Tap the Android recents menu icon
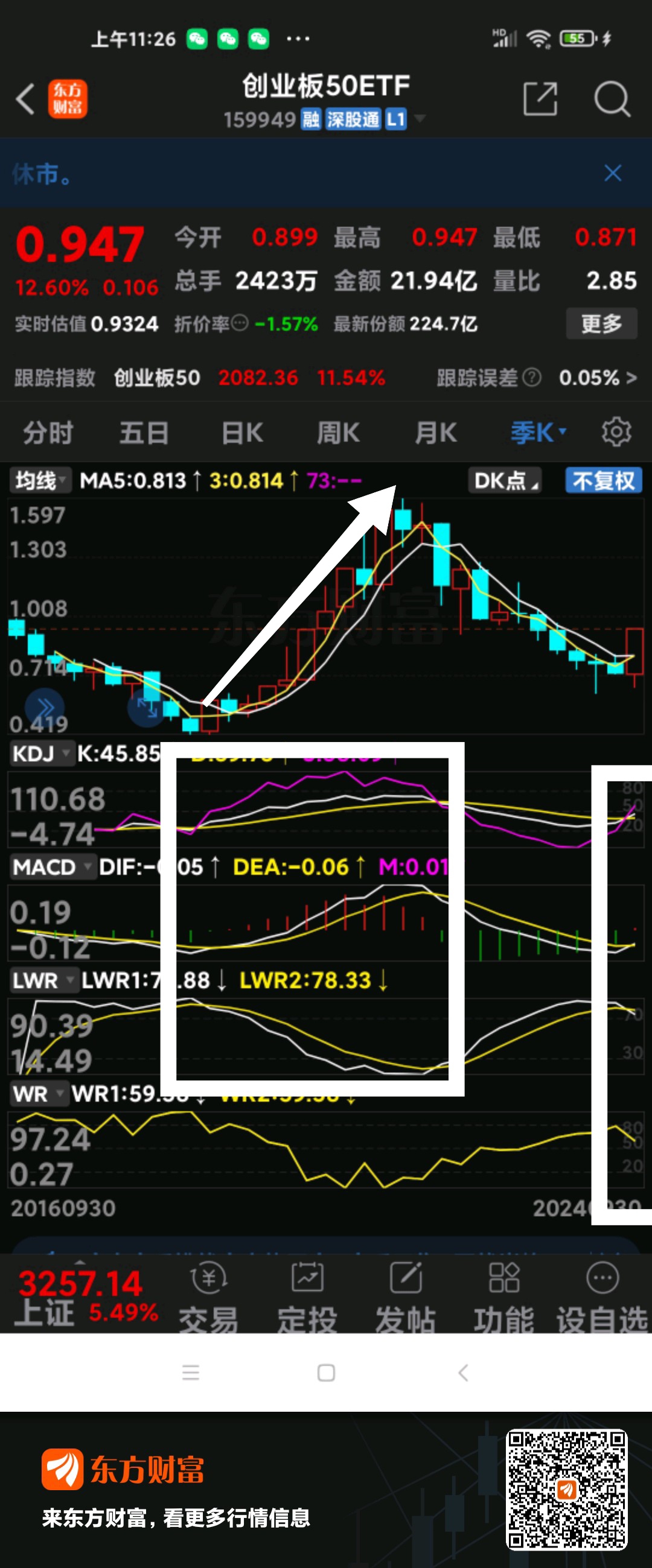Screen dimensions: 652x1568 [191, 1372]
